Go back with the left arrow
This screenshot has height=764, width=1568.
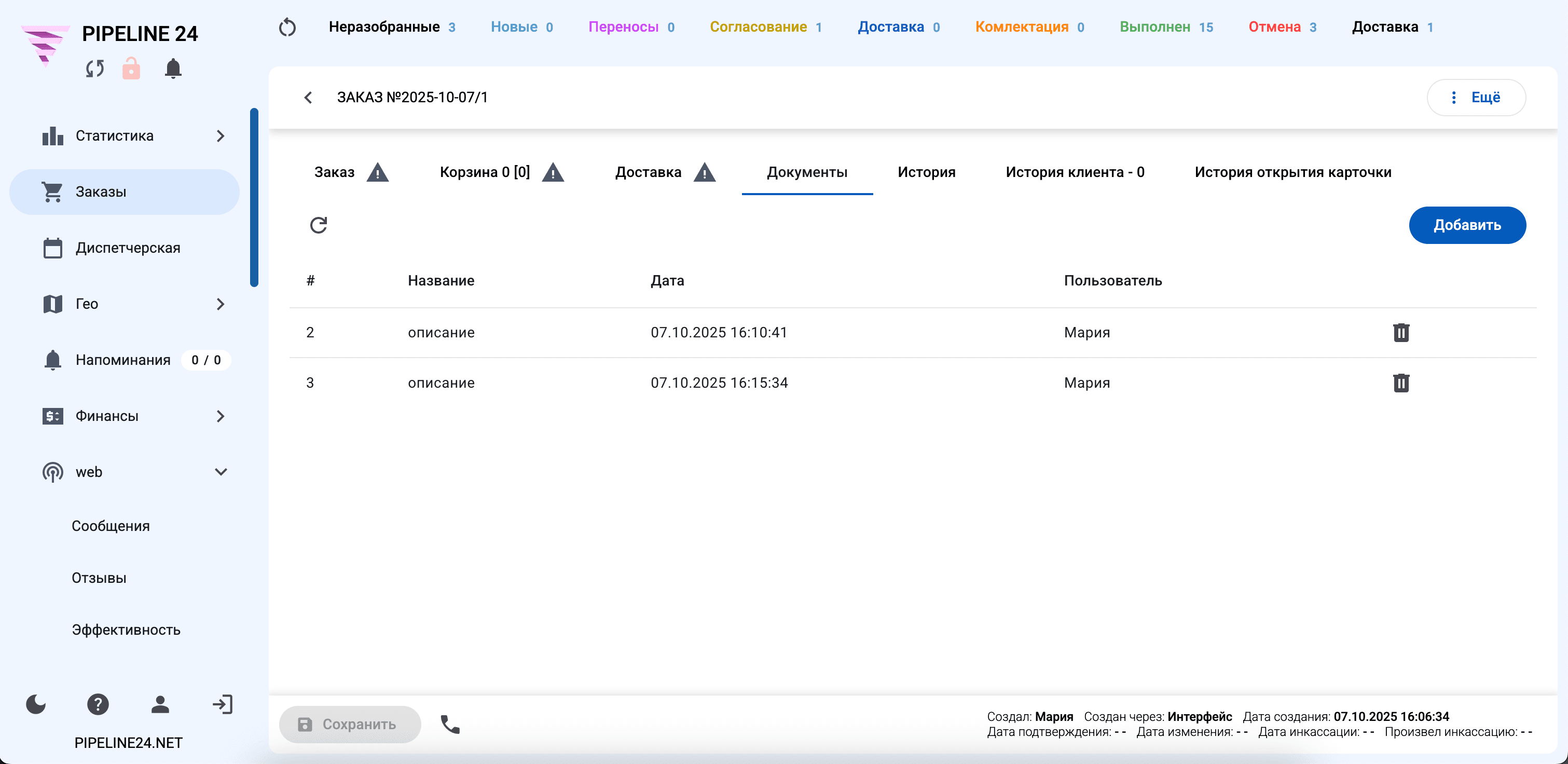308,98
